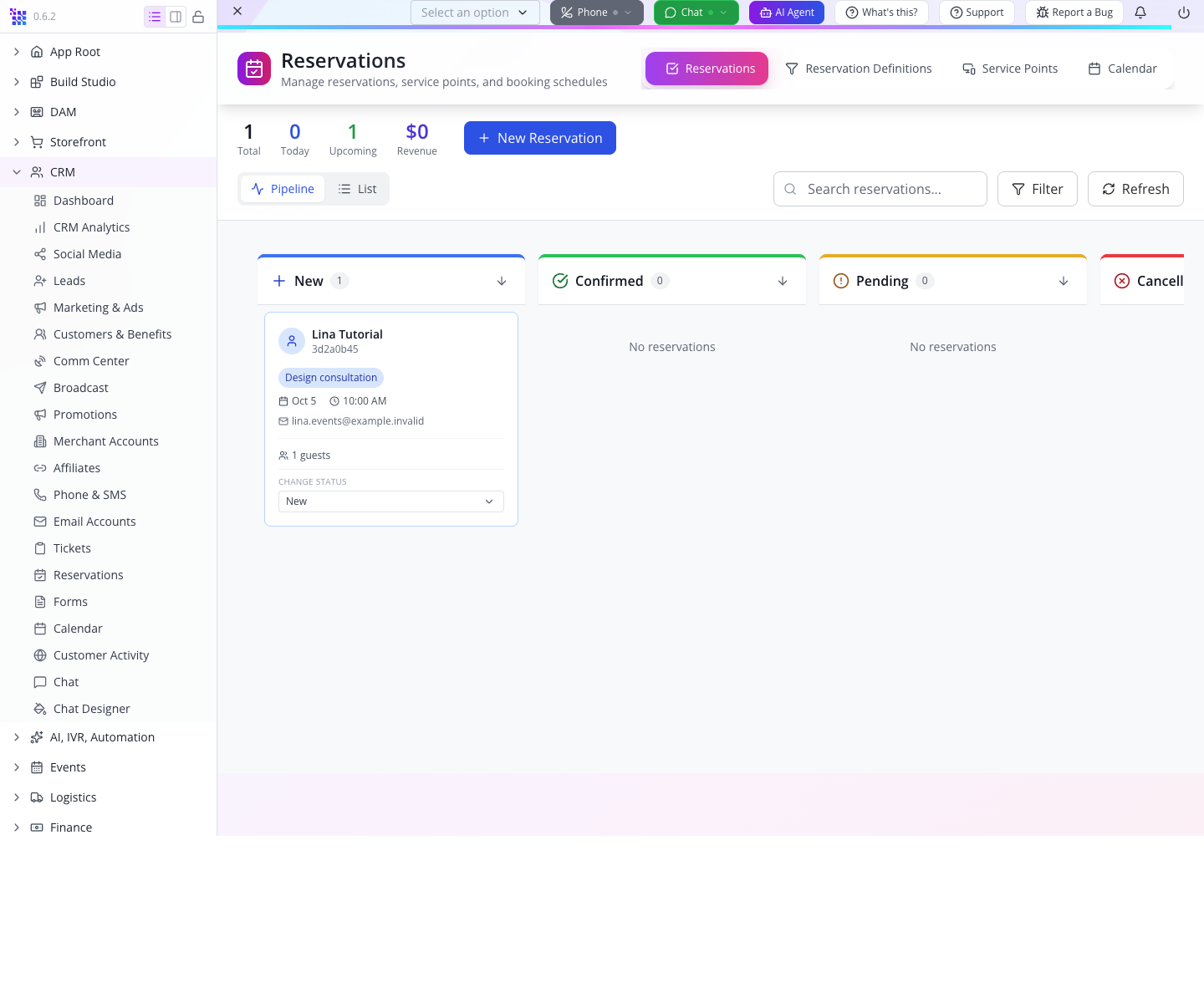
Task: Toggle the sidebar list view icon
Action: click(155, 17)
